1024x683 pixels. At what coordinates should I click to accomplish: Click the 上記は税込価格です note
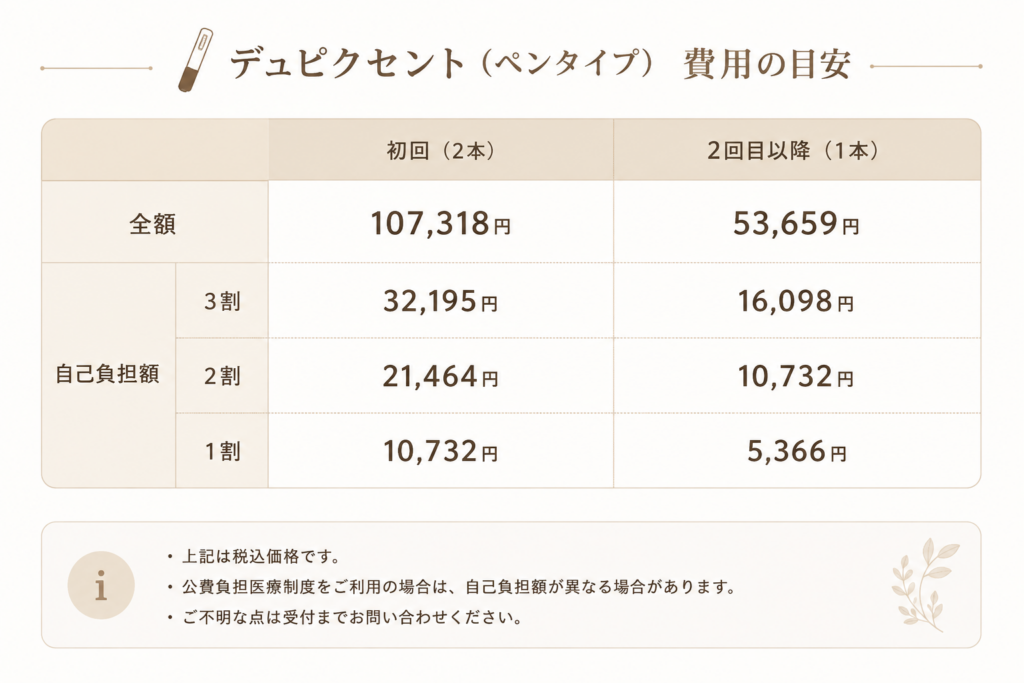pyautogui.click(x=261, y=557)
